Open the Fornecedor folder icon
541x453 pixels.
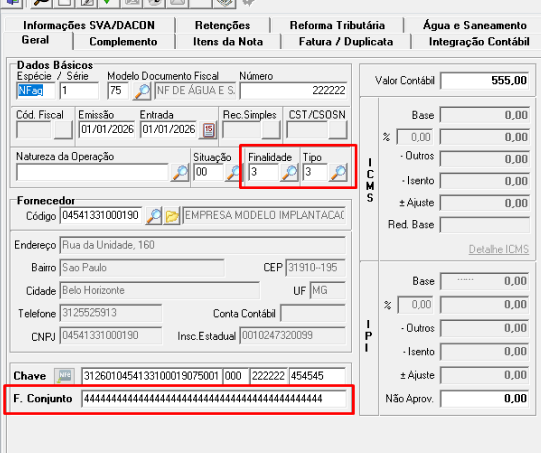(172, 216)
